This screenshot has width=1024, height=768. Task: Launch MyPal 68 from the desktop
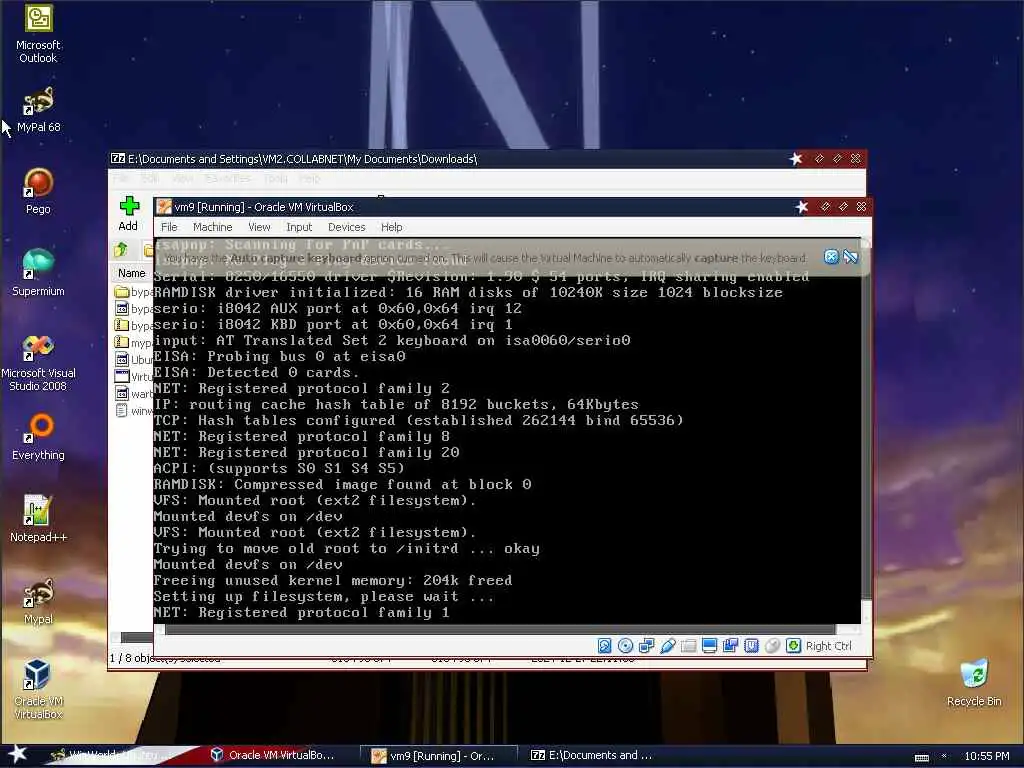click(38, 108)
